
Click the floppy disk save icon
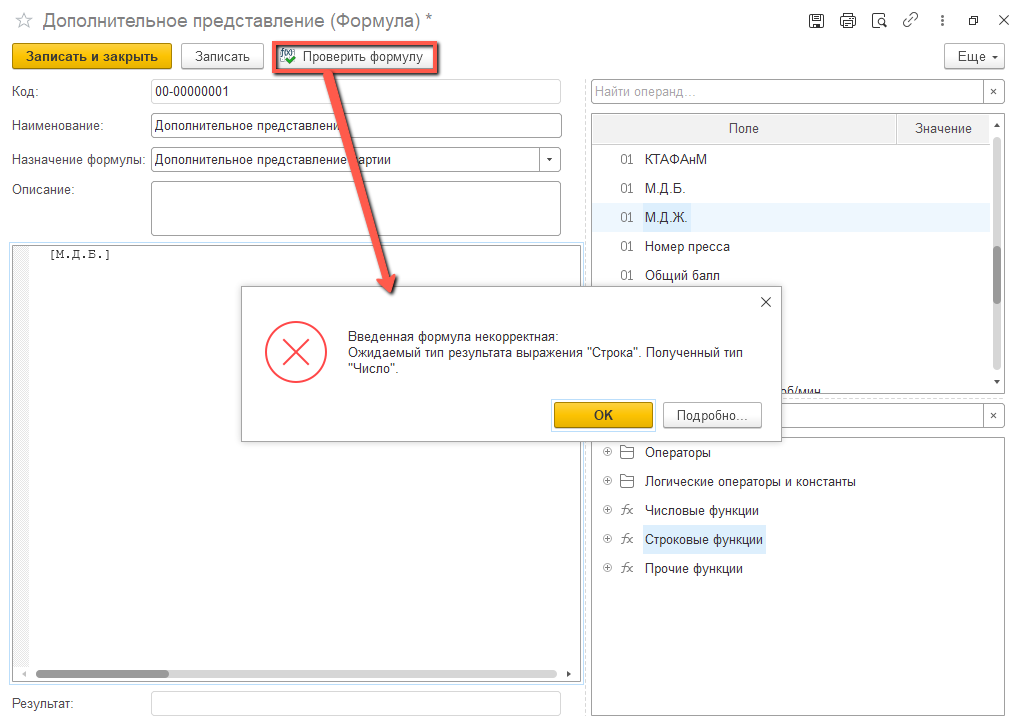pos(816,21)
